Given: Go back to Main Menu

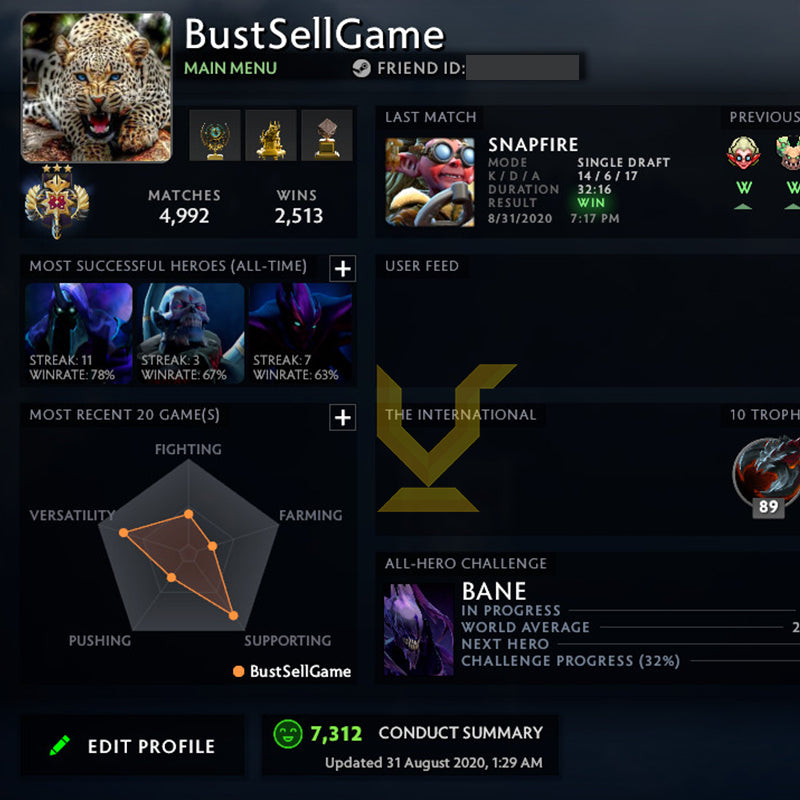Looking at the screenshot, I should pyautogui.click(x=230, y=68).
